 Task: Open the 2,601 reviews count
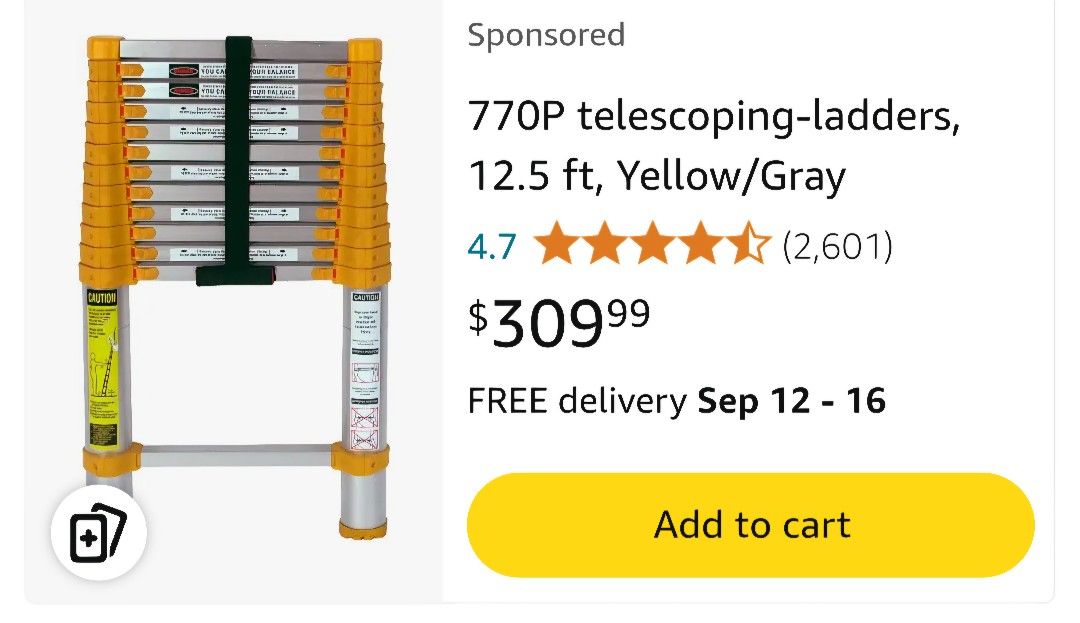[x=837, y=246]
